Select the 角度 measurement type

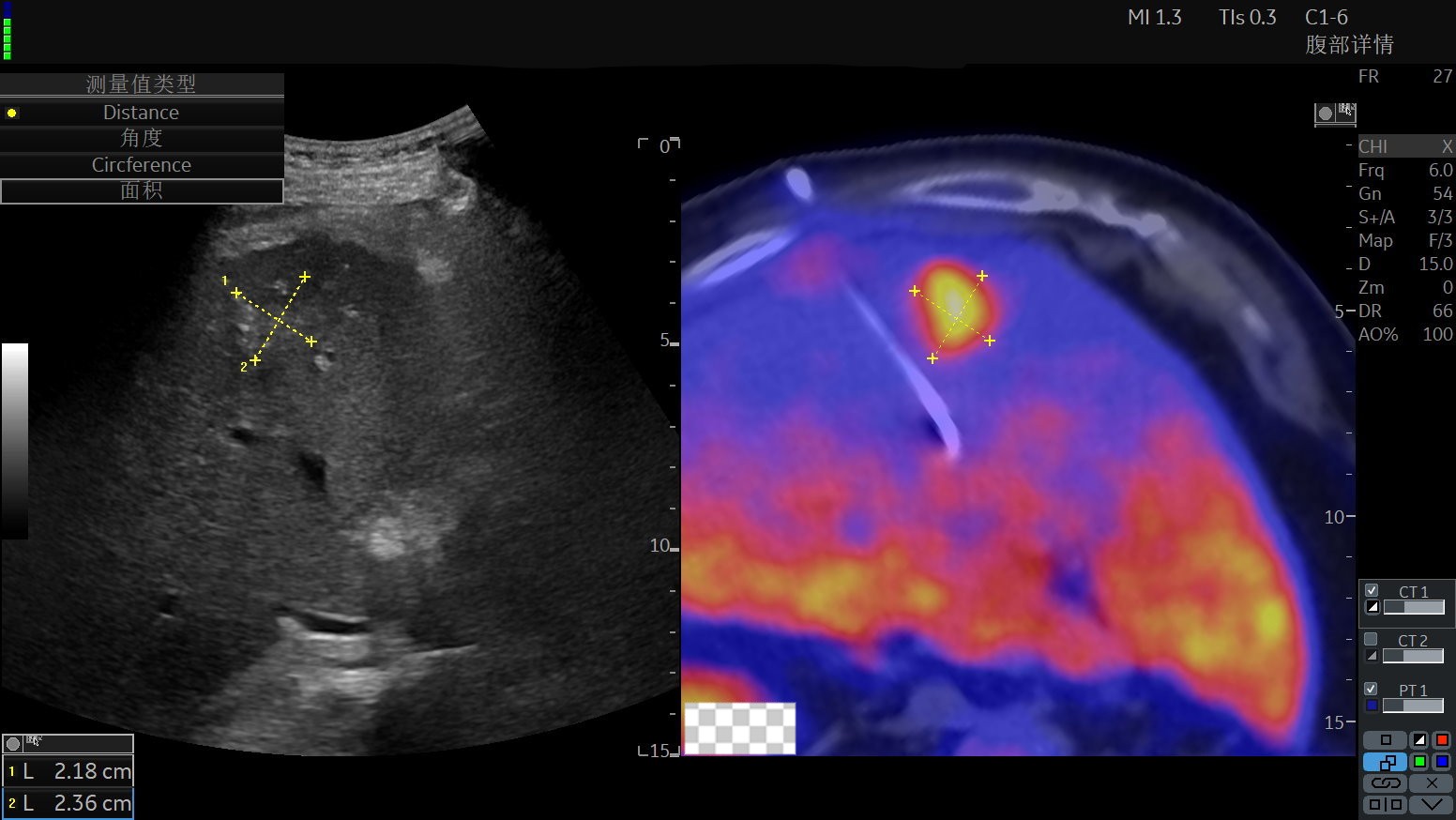click(142, 138)
